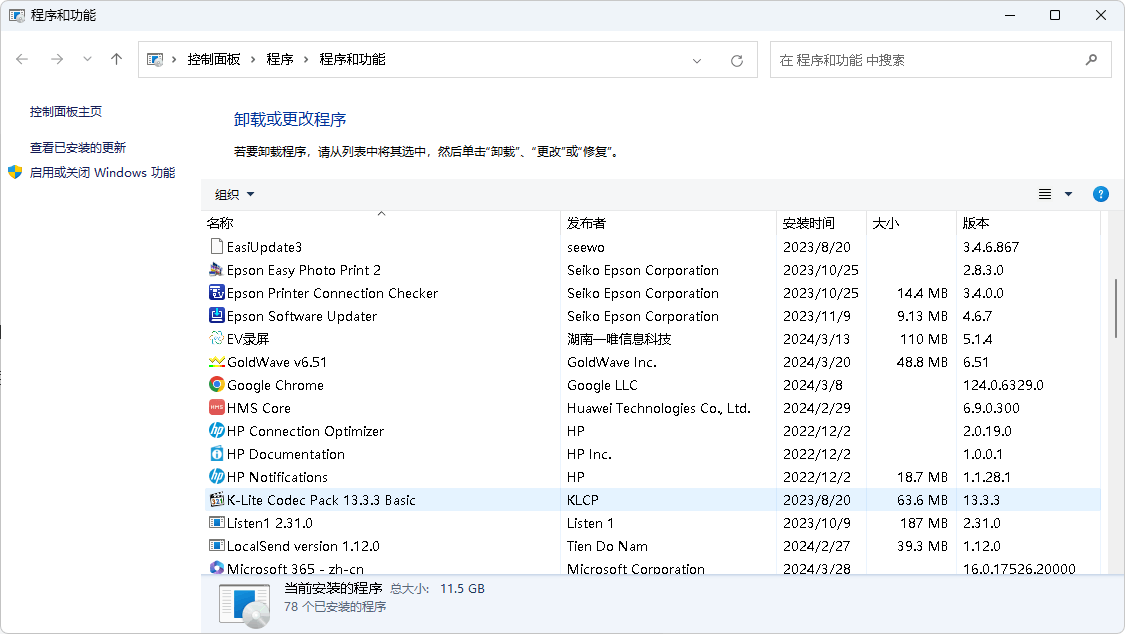Sort by the 大小 column header

911,223
